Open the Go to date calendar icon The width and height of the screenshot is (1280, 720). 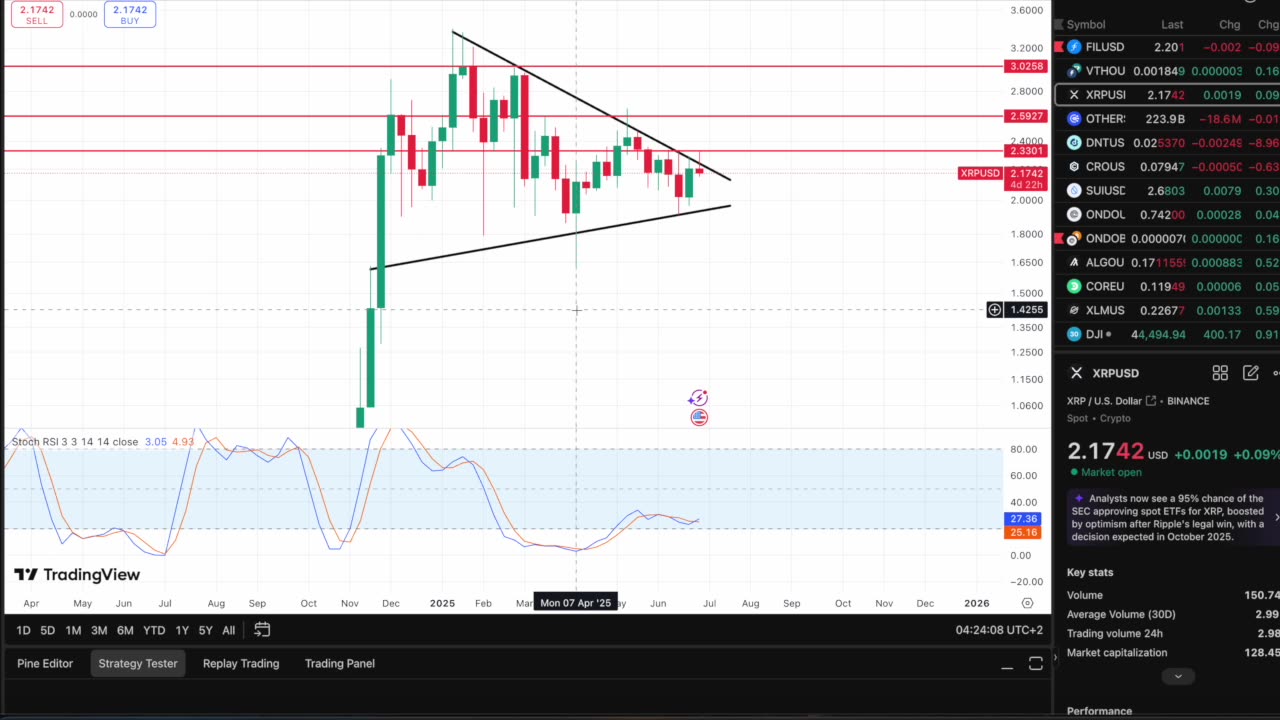(262, 630)
